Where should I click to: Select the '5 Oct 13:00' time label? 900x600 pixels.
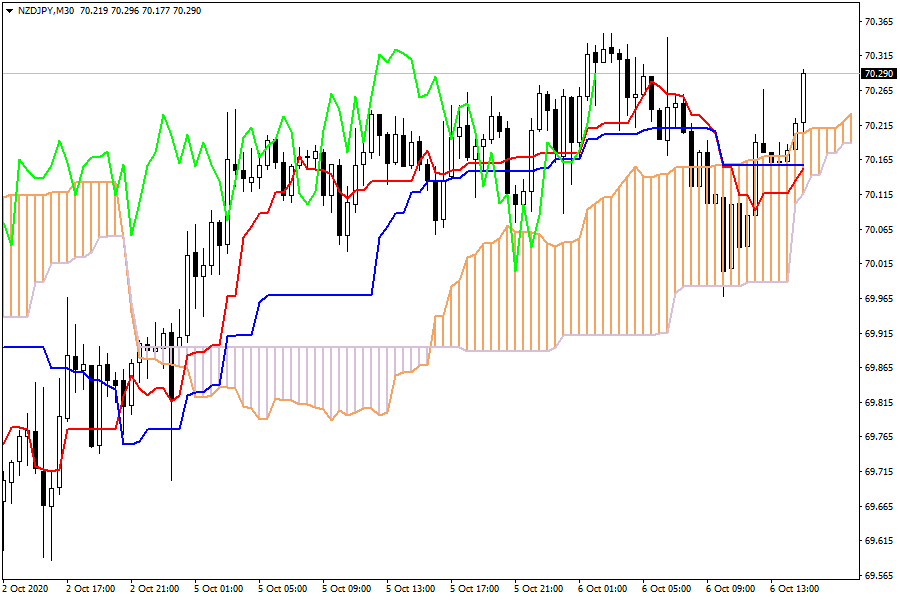[x=411, y=589]
